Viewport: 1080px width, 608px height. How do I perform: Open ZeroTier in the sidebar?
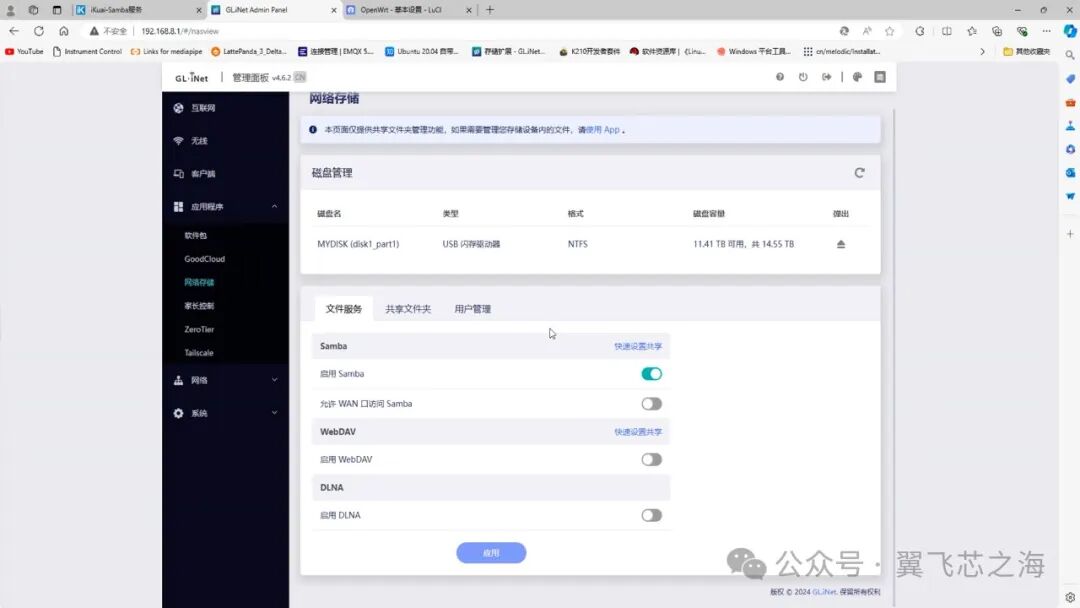[x=199, y=329]
